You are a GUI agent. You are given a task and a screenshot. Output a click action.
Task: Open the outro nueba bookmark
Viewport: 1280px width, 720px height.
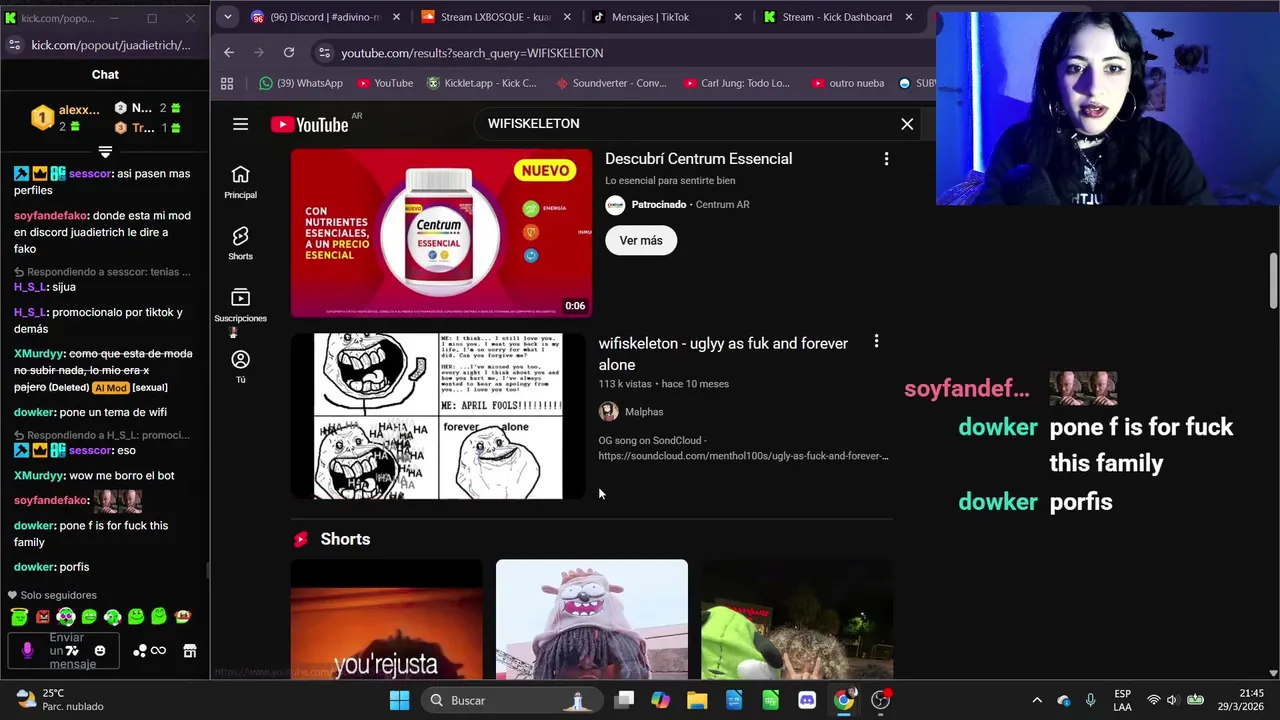pyautogui.click(x=848, y=83)
